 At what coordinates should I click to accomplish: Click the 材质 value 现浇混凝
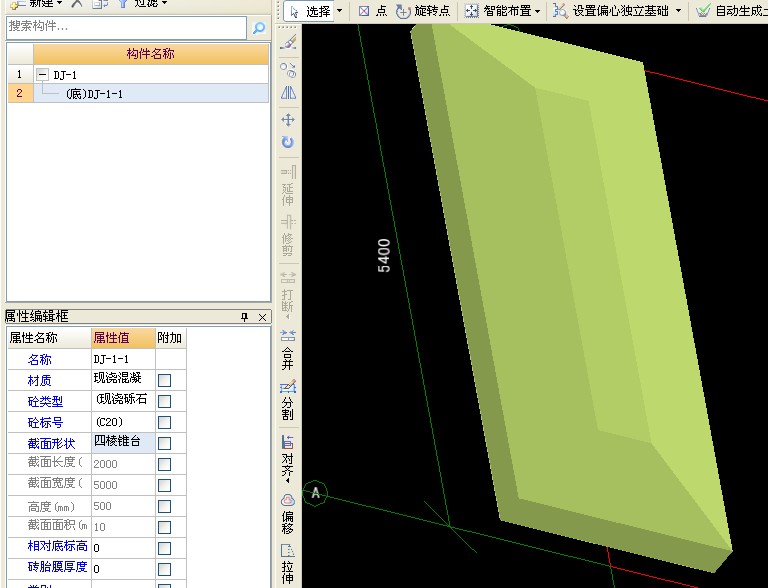coord(123,380)
